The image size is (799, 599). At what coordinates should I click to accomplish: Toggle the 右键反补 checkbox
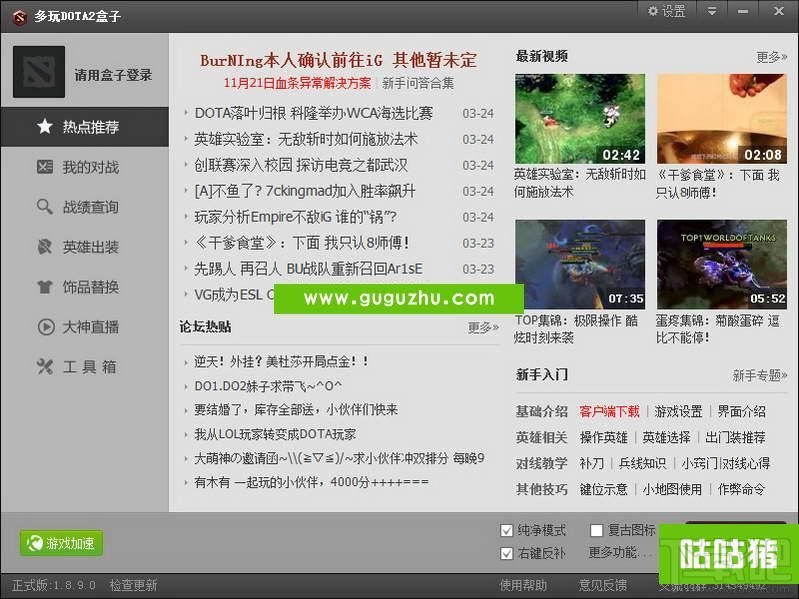[x=507, y=554]
